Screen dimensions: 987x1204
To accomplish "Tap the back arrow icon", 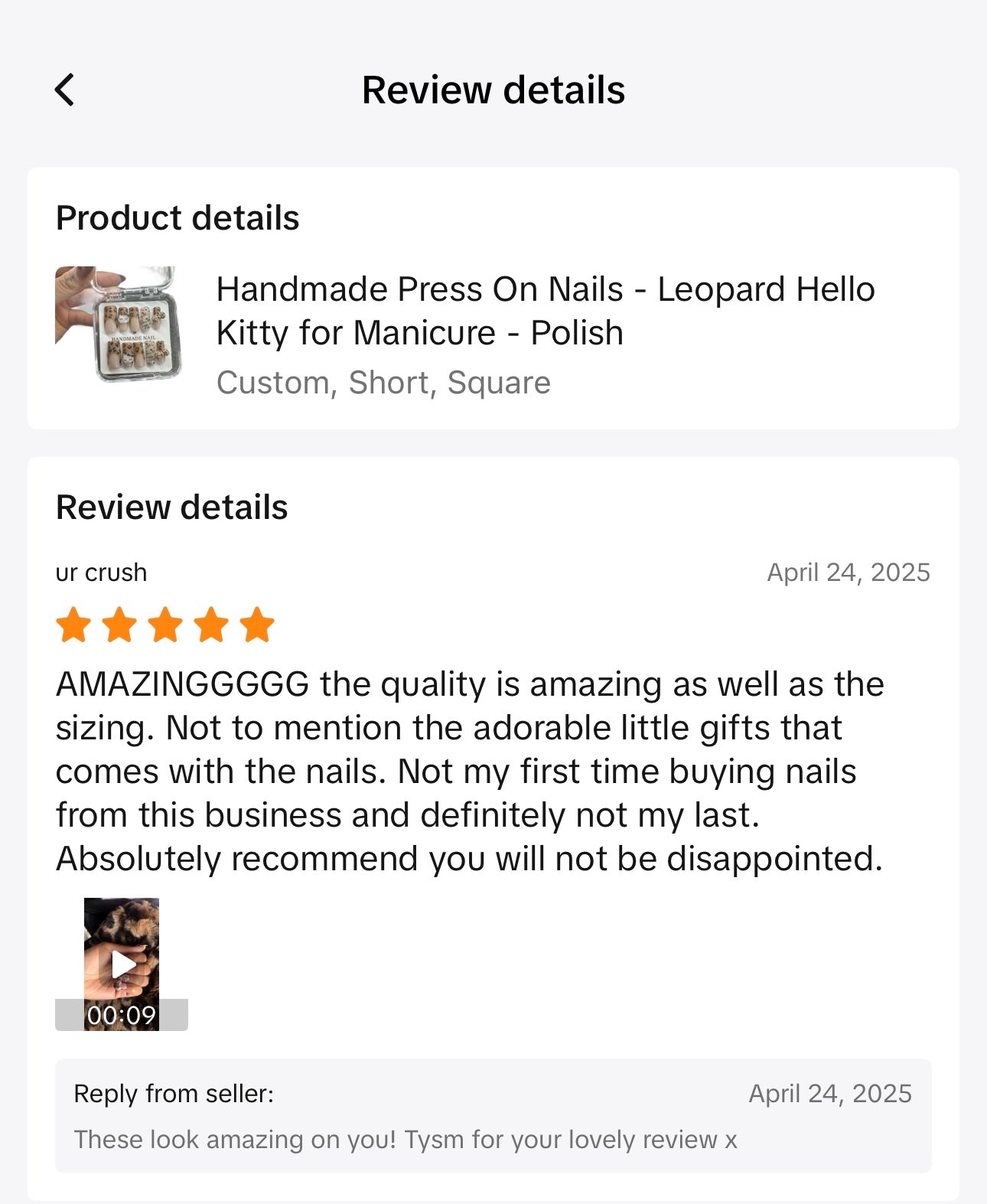I will [65, 90].
